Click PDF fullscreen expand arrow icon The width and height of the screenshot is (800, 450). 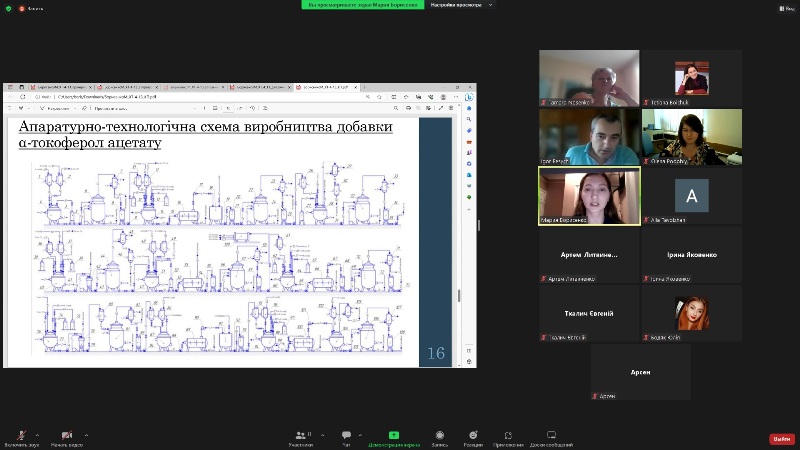[x=441, y=108]
